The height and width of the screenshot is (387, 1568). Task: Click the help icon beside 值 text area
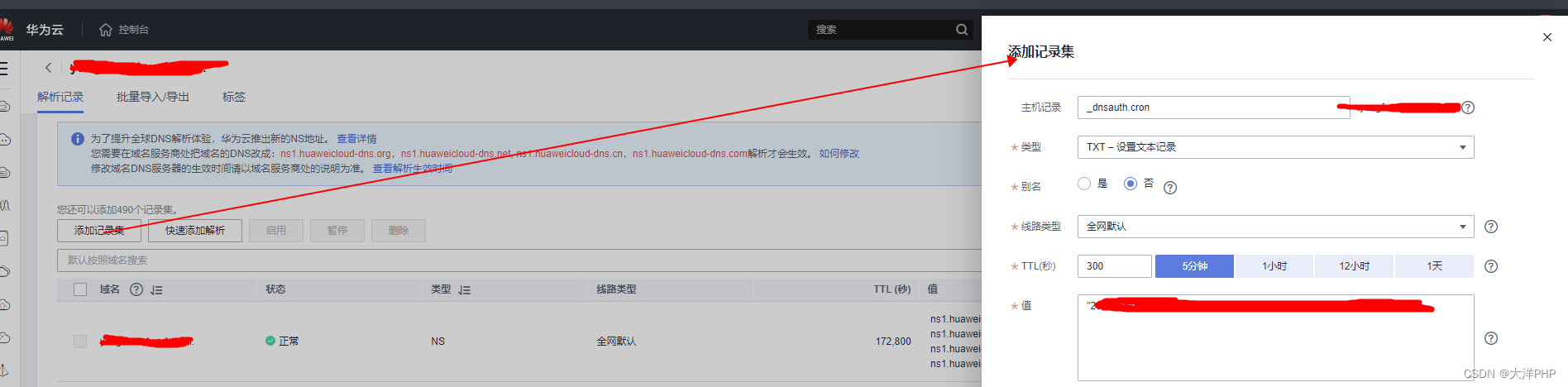[1491, 338]
